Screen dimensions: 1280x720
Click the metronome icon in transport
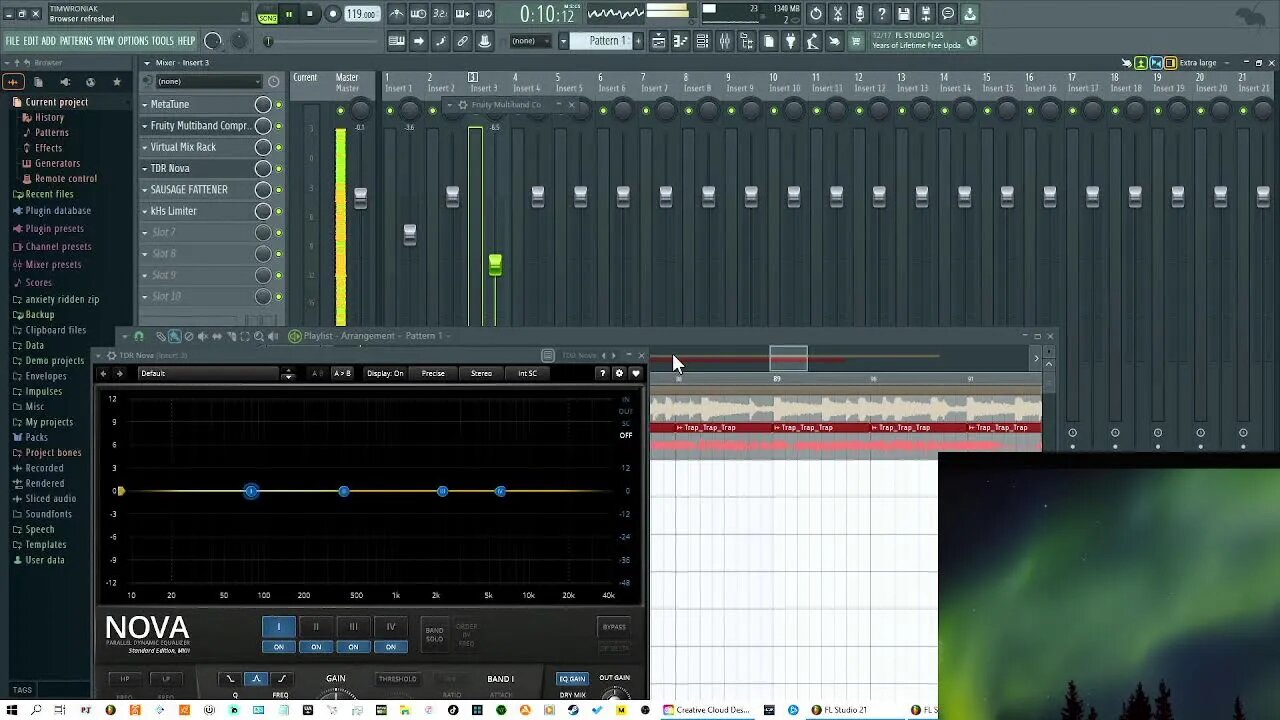point(397,14)
